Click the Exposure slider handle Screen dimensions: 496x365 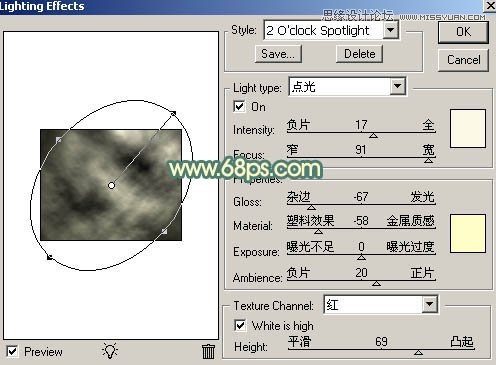tap(361, 257)
